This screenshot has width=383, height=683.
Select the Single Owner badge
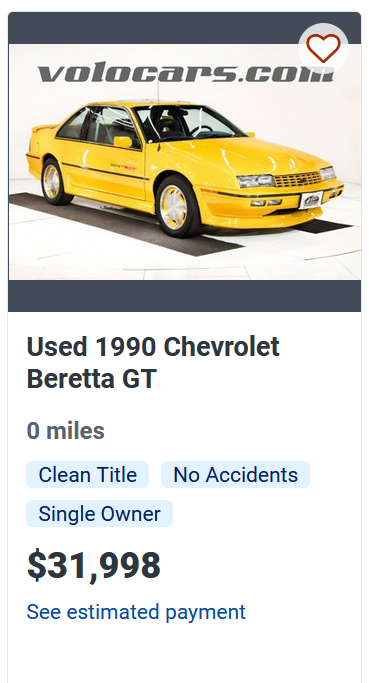99,514
